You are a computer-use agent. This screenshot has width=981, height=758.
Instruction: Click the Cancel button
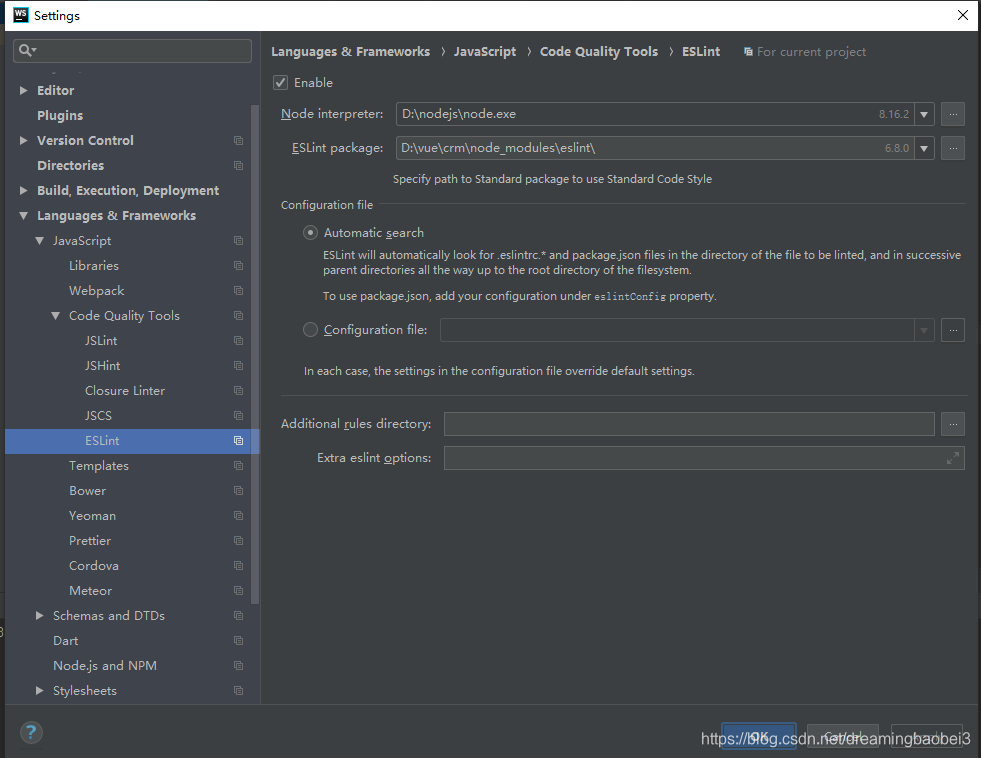(843, 736)
